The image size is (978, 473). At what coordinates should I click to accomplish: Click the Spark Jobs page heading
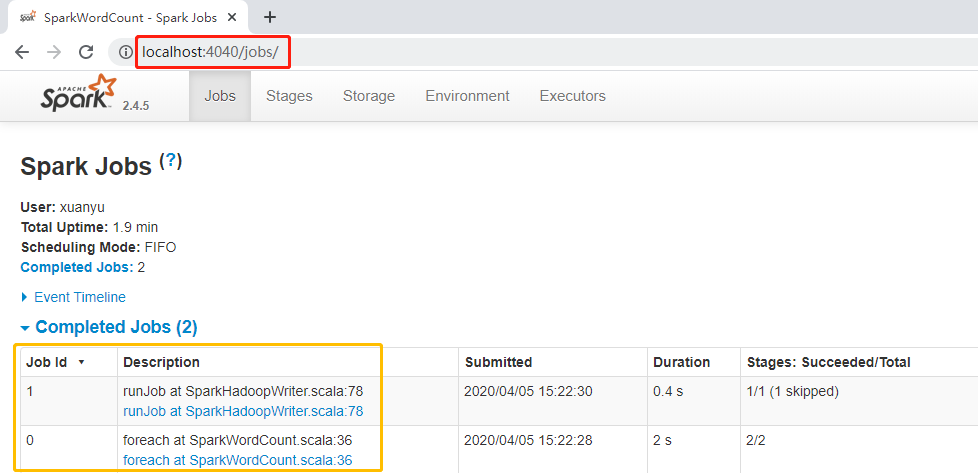point(86,167)
